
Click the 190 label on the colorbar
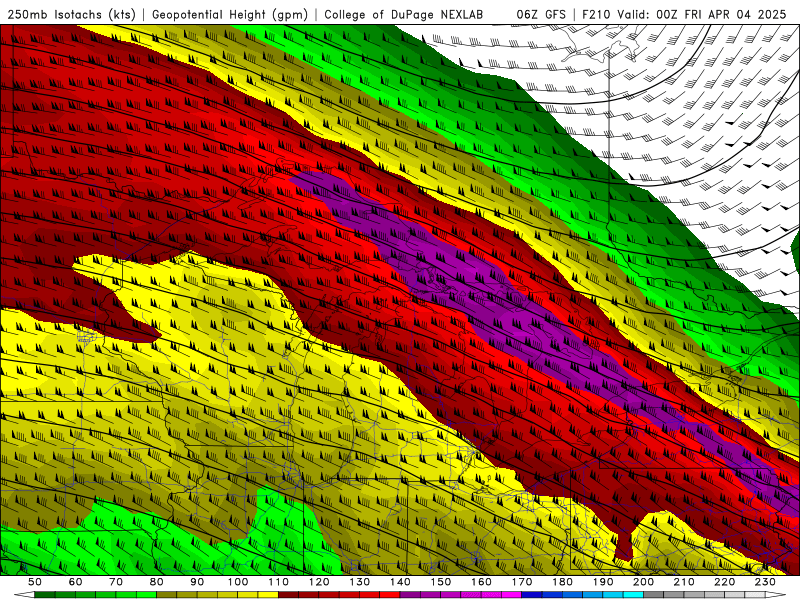(603, 582)
